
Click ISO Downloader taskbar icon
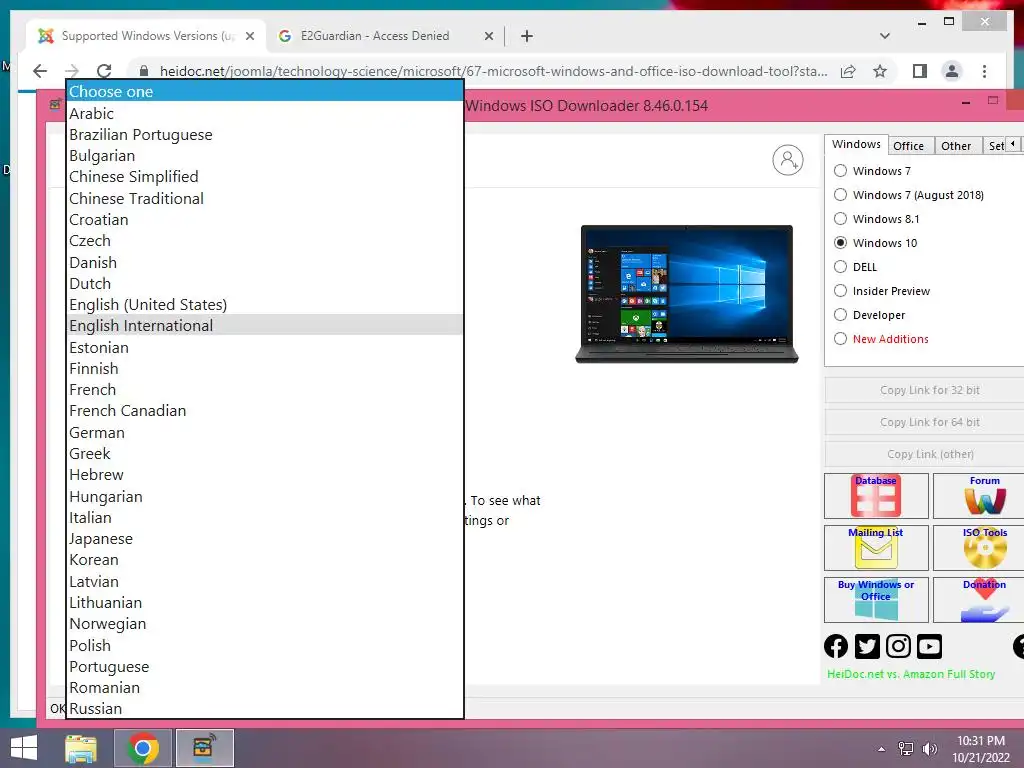coord(204,748)
